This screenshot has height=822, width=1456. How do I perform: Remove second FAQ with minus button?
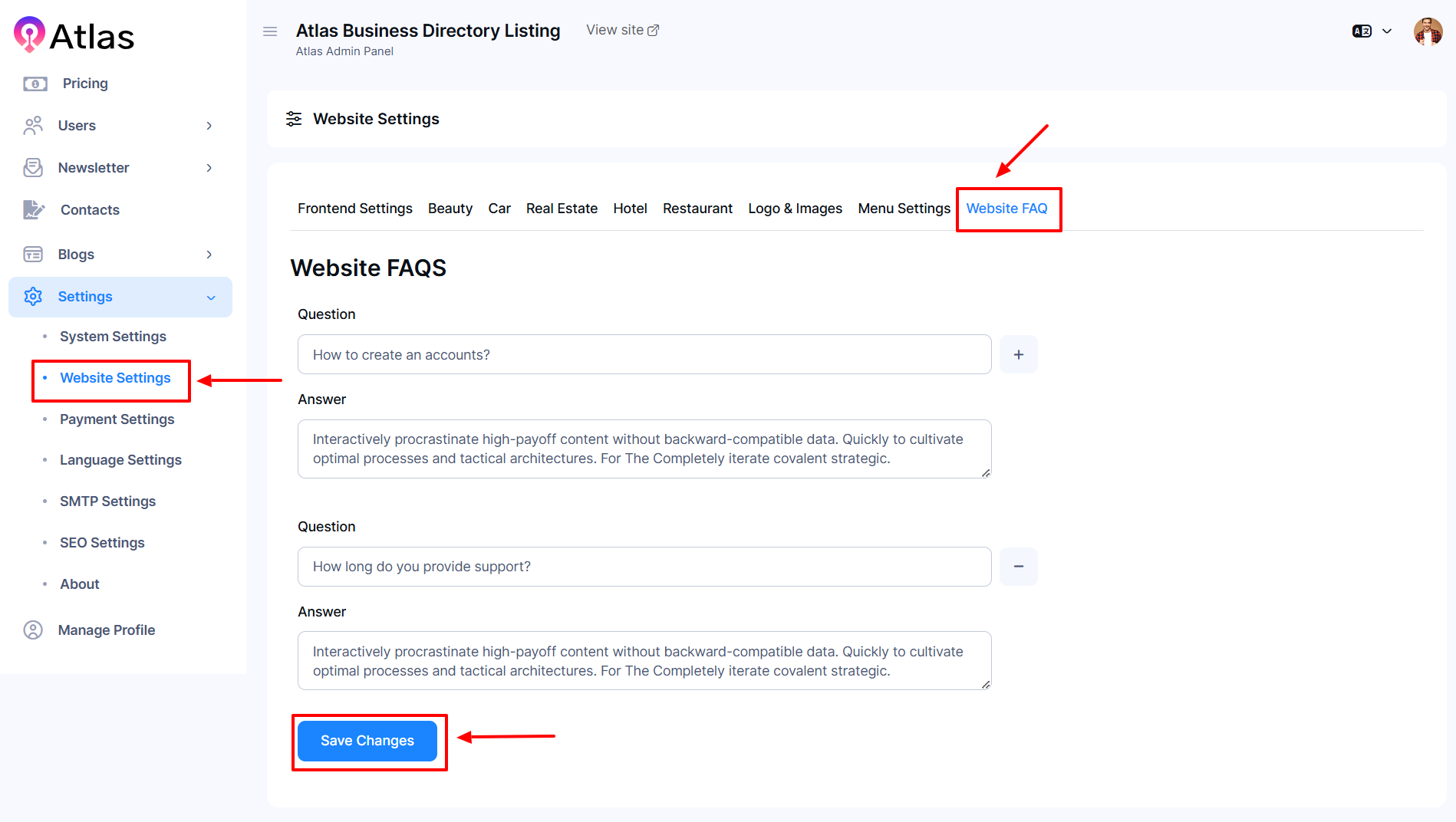coord(1018,567)
